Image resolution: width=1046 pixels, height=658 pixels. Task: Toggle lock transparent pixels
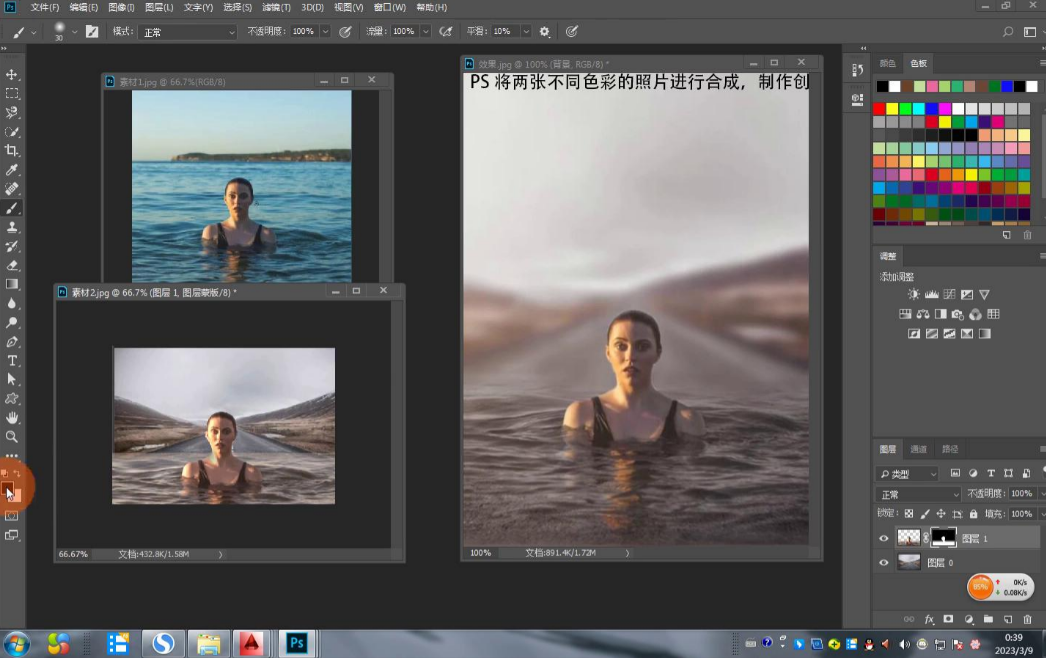point(909,514)
